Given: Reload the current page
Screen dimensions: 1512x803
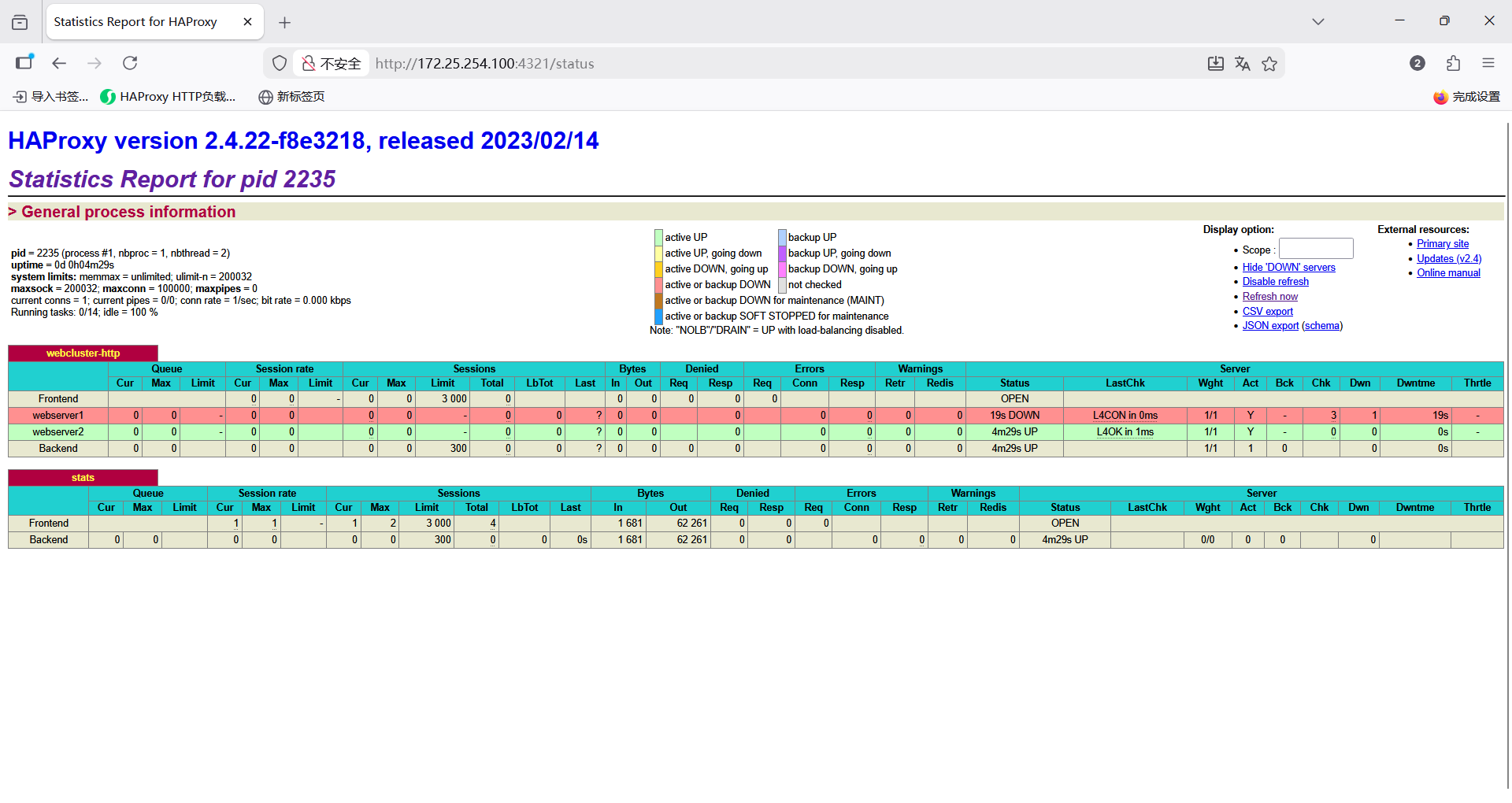Looking at the screenshot, I should (x=130, y=63).
